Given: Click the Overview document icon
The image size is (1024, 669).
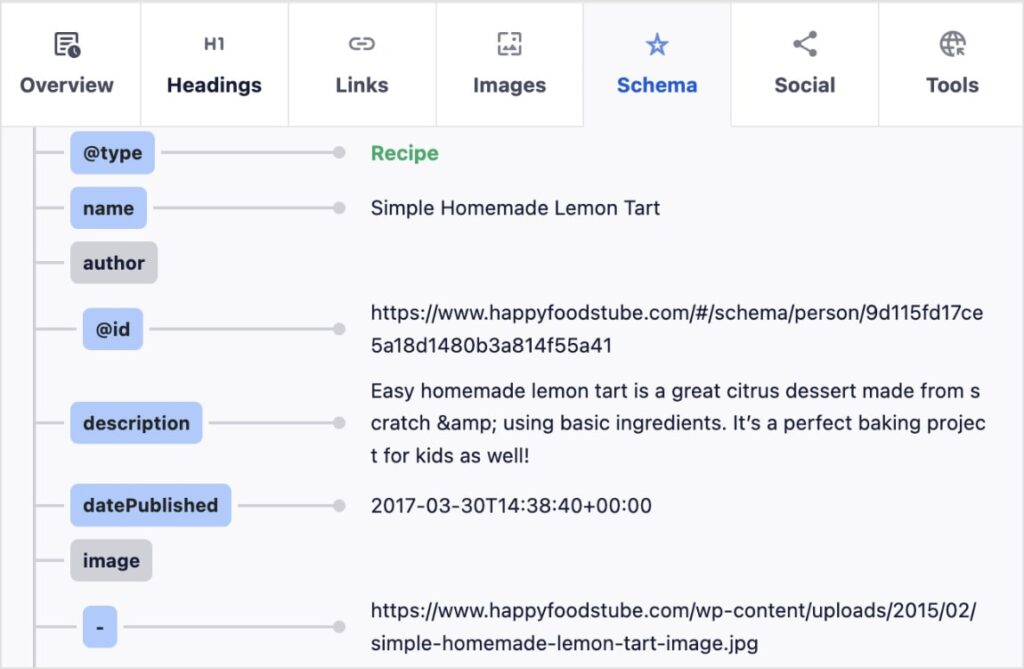Looking at the screenshot, I should coord(66,43).
